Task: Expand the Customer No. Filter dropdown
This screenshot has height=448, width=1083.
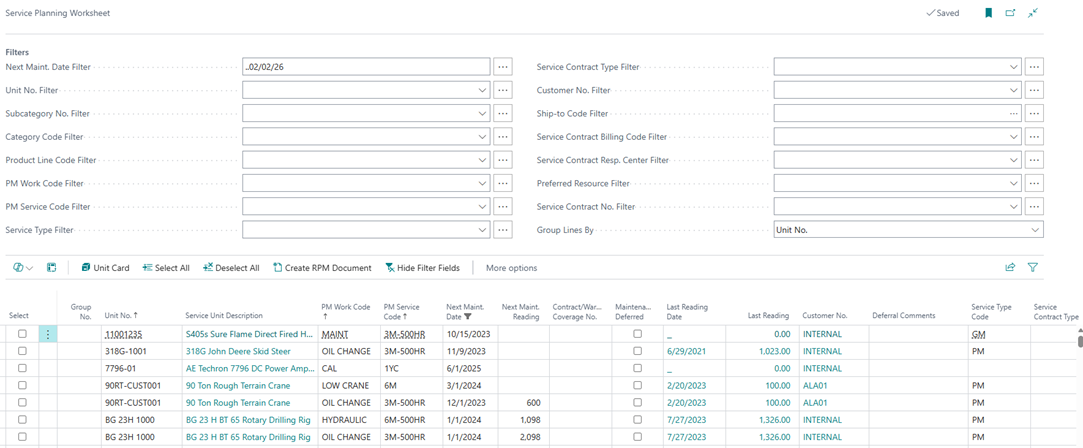Action: (1013, 90)
